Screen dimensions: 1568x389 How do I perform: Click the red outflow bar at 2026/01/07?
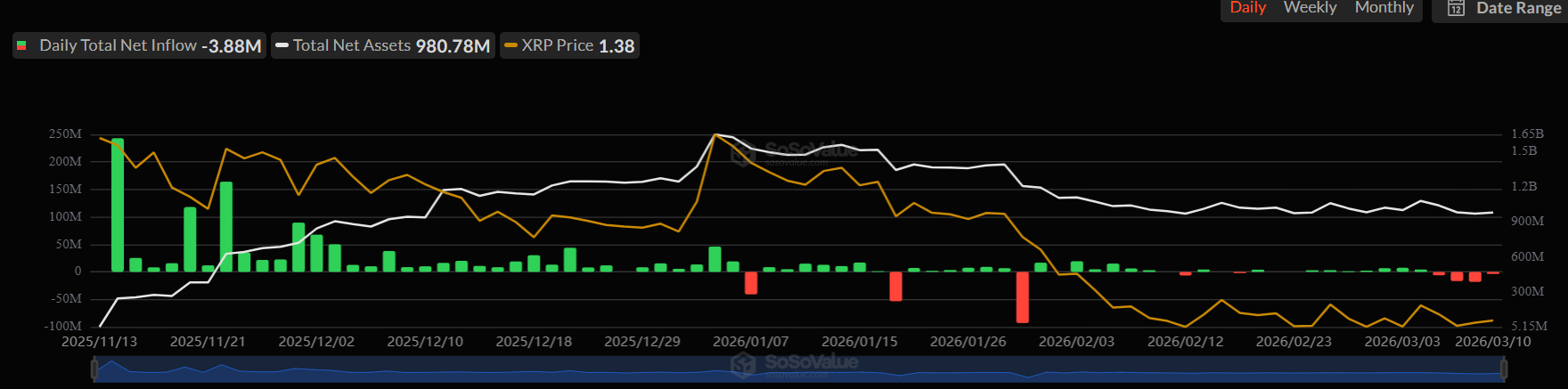[x=751, y=282]
